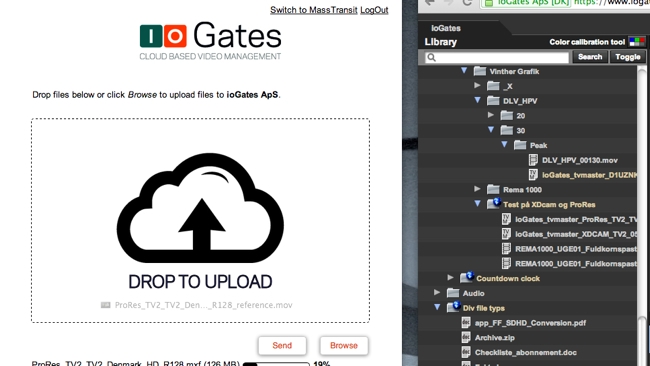Screen dimensions: 650x366
Task: Expand the Rema 1000 folder
Action: pos(477,189)
